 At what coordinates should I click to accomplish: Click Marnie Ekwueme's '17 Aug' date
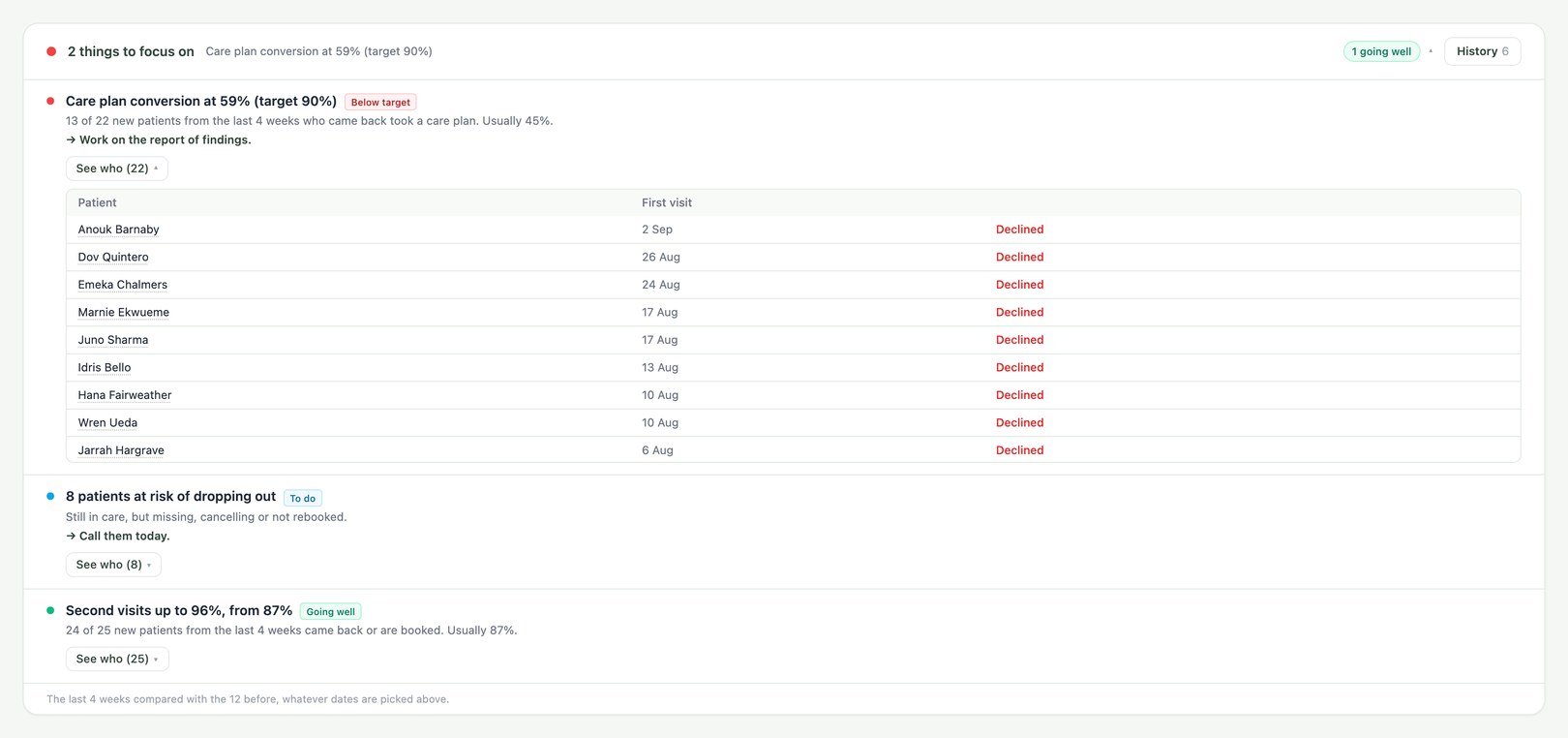click(660, 312)
